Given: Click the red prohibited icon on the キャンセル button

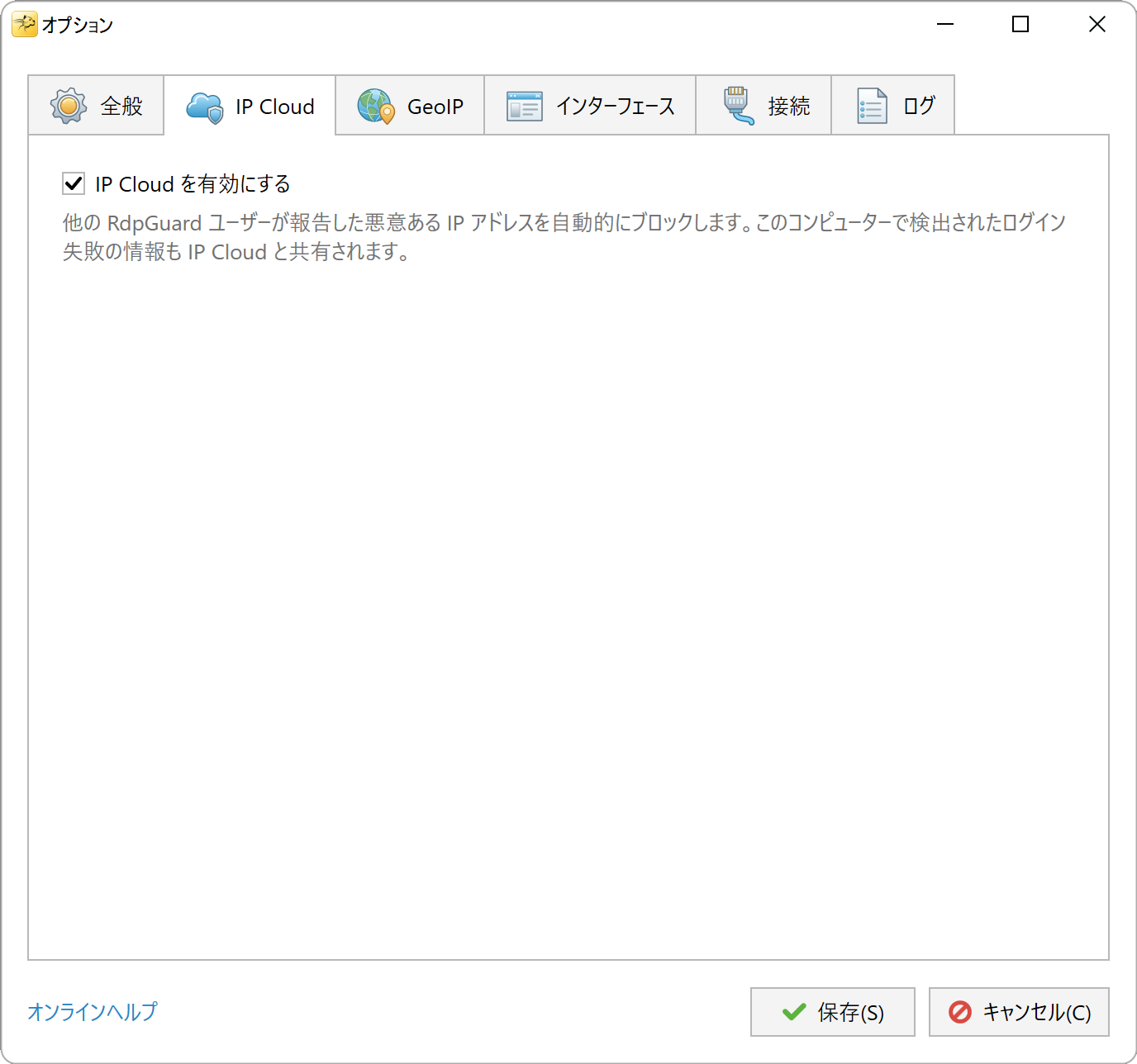Looking at the screenshot, I should (960, 1012).
